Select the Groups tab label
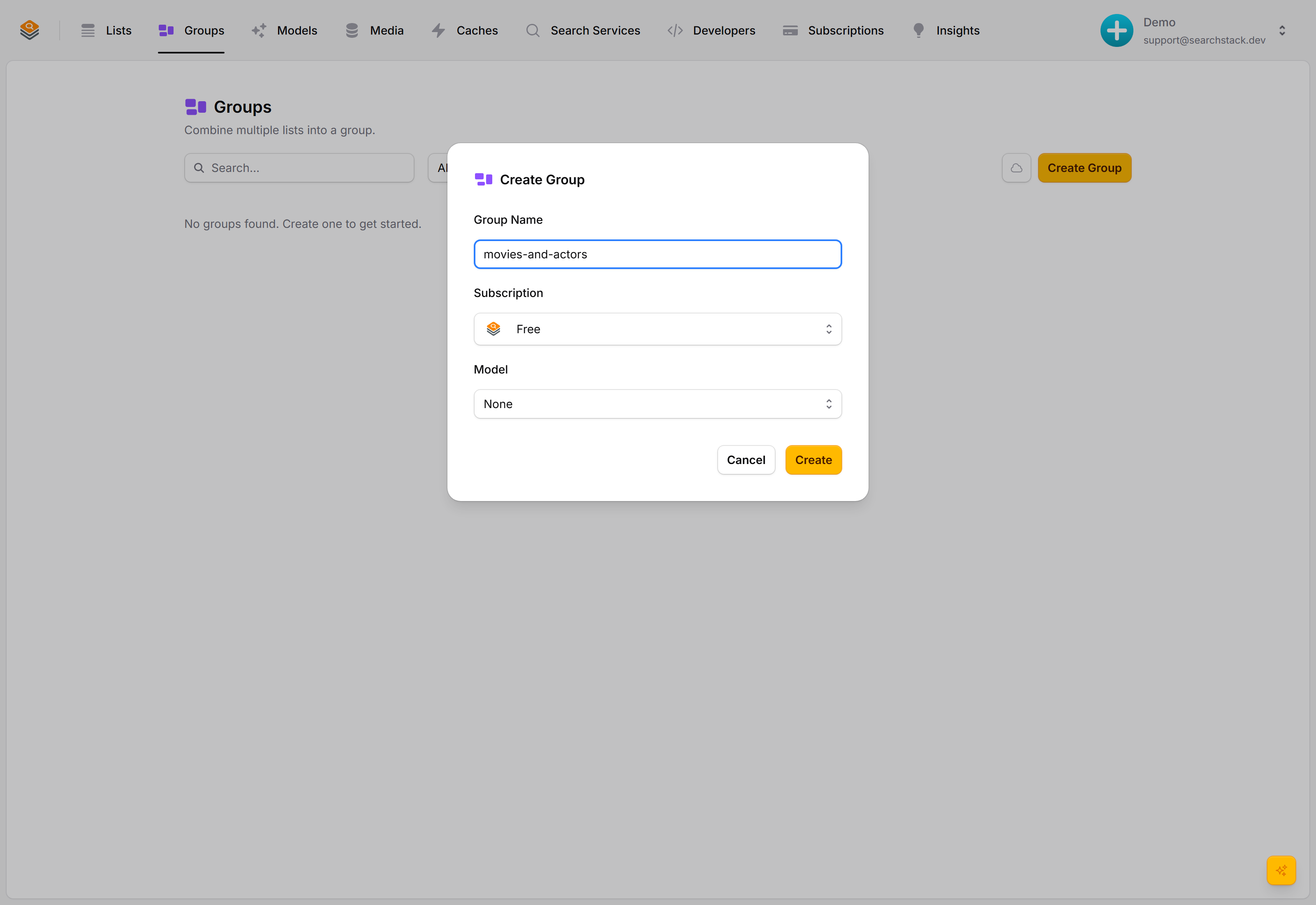 click(204, 30)
